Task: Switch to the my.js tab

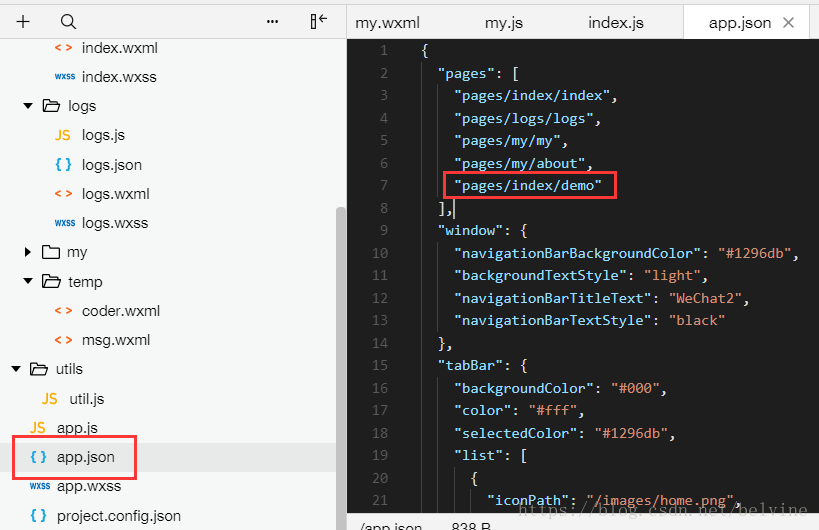Action: (x=504, y=23)
